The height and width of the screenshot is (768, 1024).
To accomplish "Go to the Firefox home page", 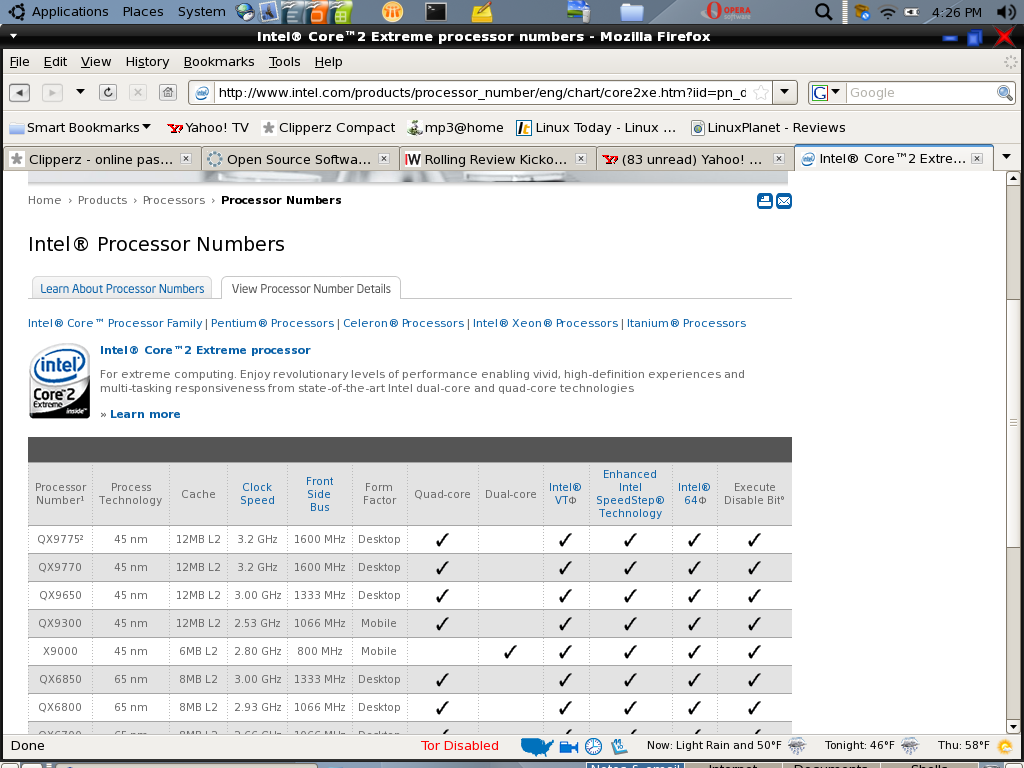I will pyautogui.click(x=168, y=93).
